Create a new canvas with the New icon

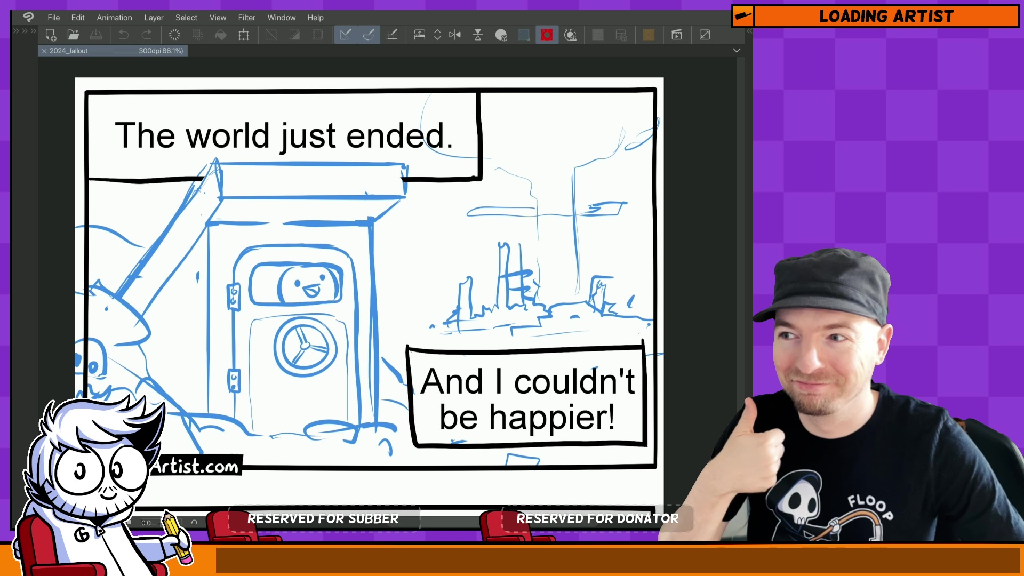50,35
